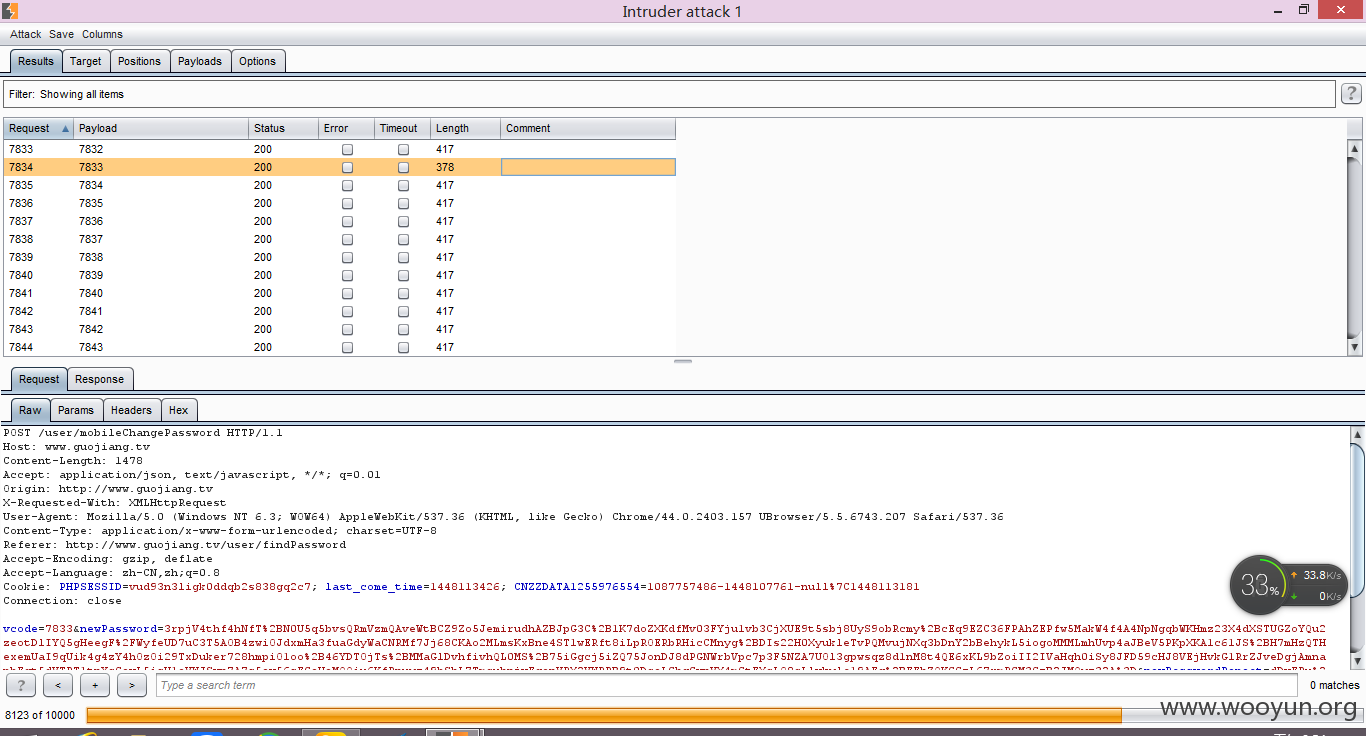
Task: Focus the 'Type a search term' field
Action: [x=726, y=685]
